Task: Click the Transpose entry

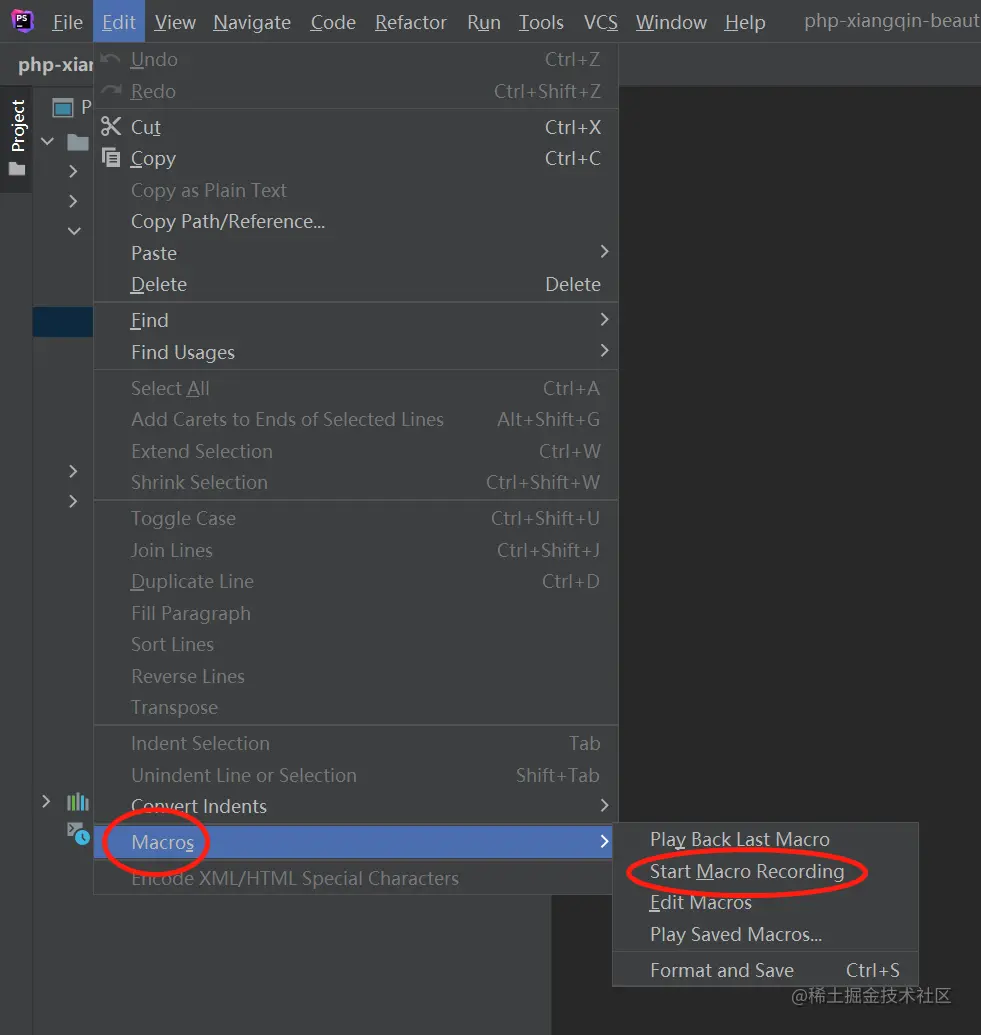Action: (x=356, y=708)
